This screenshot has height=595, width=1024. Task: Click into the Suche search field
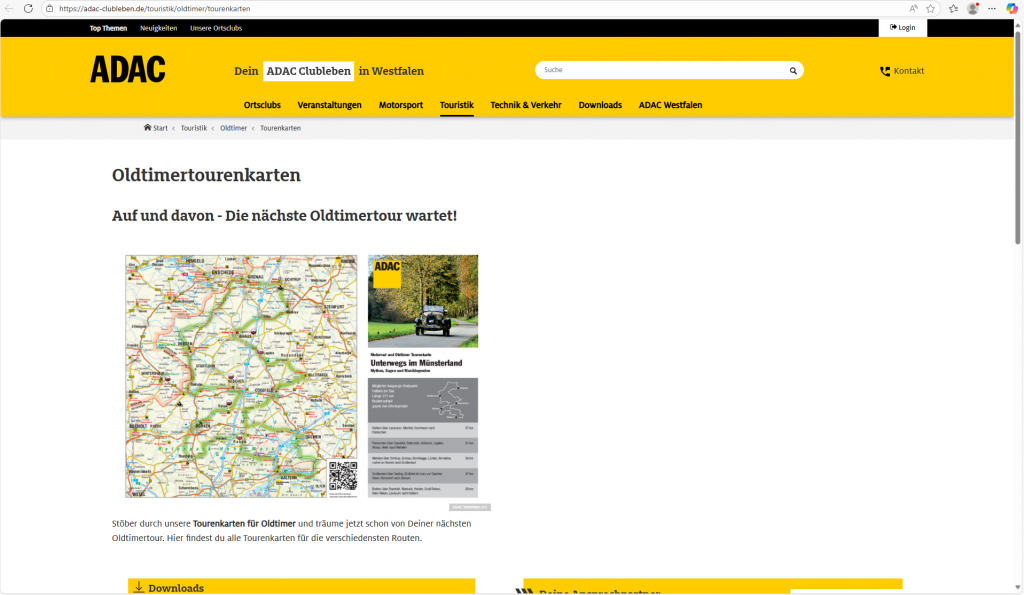660,71
